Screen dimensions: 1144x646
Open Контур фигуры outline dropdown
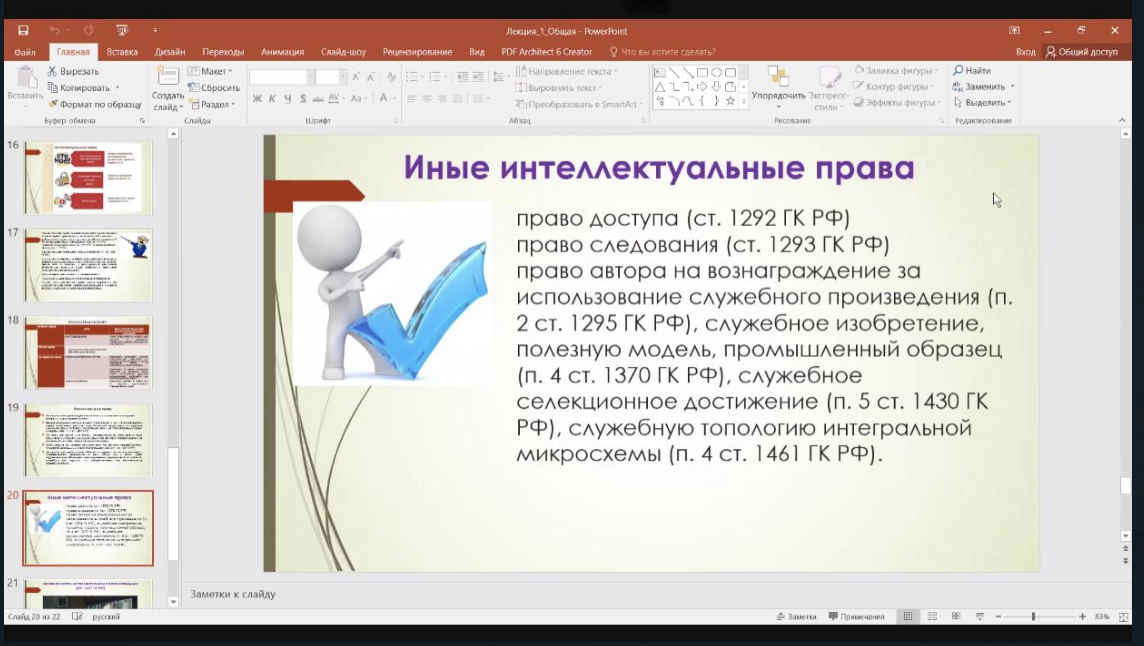893,87
